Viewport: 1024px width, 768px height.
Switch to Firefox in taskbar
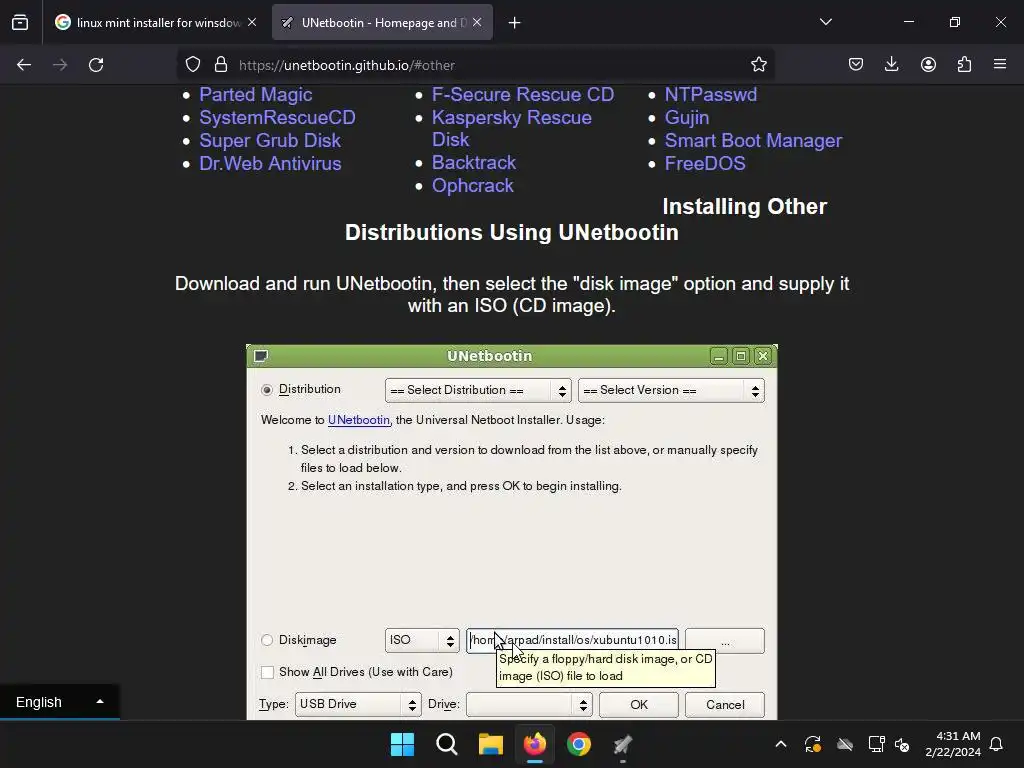tap(535, 744)
